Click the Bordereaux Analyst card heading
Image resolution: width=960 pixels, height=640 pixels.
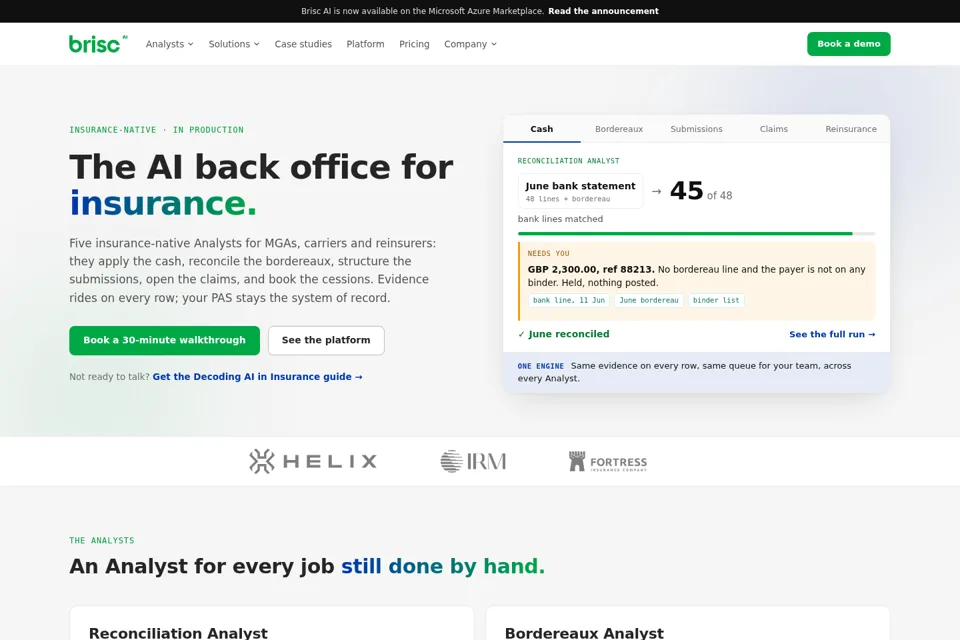point(584,633)
